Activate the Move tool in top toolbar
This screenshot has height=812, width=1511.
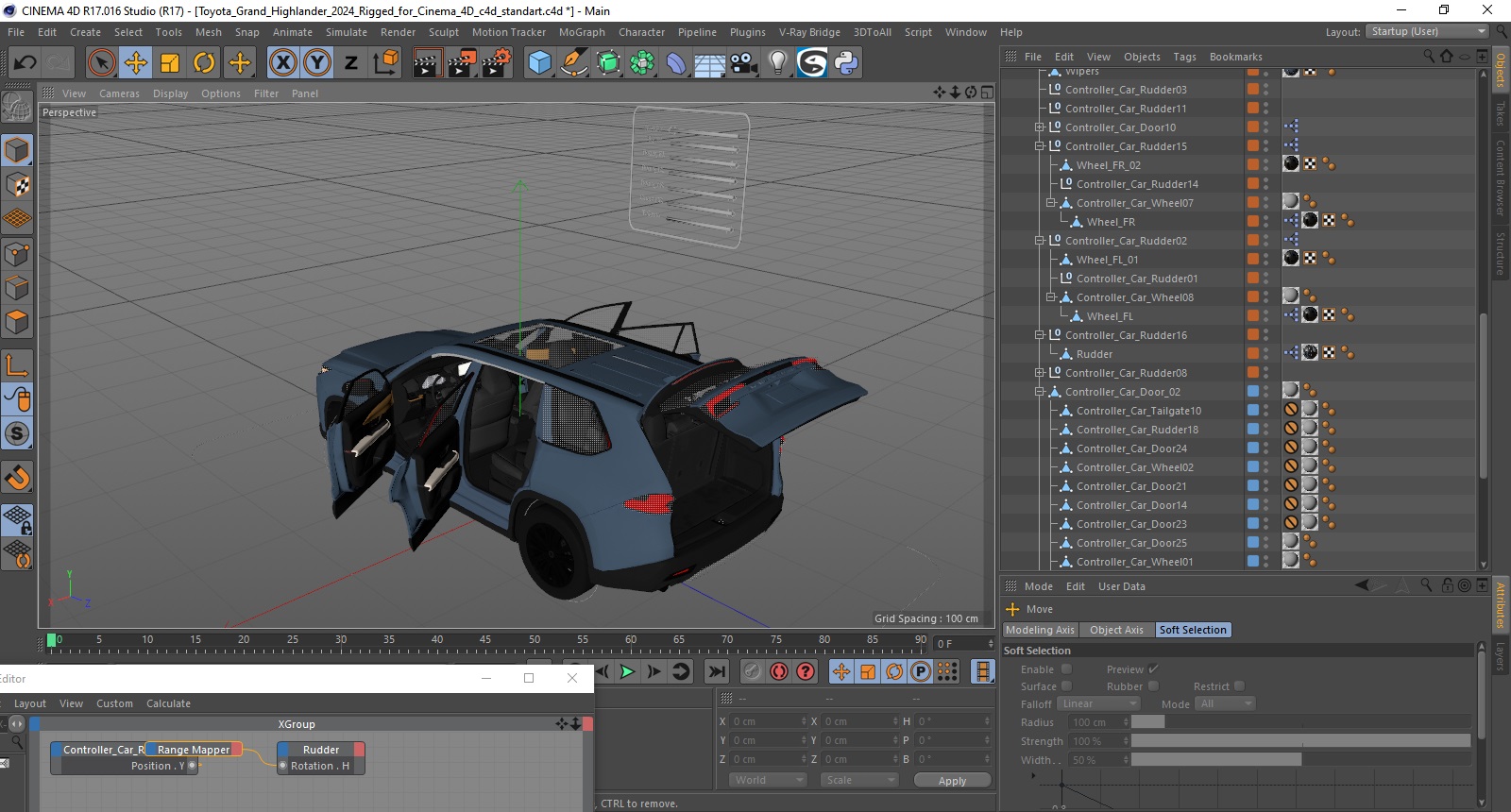click(x=136, y=63)
